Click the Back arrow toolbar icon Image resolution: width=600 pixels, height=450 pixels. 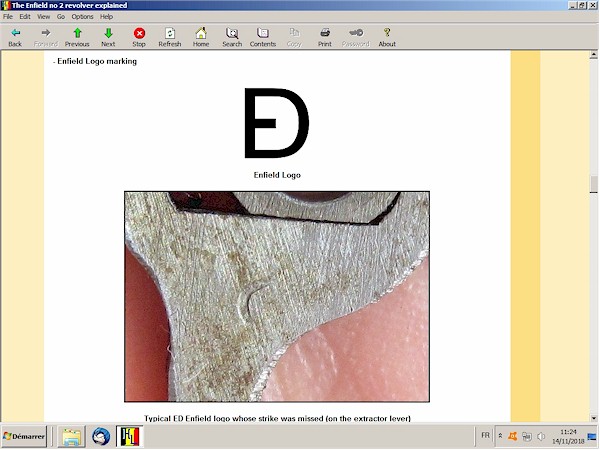(15, 33)
